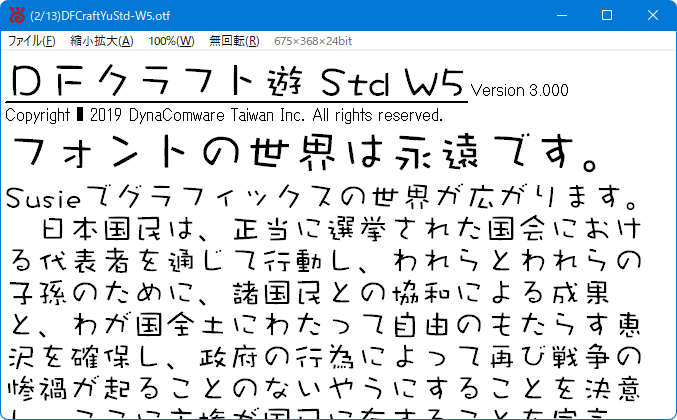The image size is (677, 420).
Task: Open the 無回転(R) rotation menu
Action: (234, 41)
